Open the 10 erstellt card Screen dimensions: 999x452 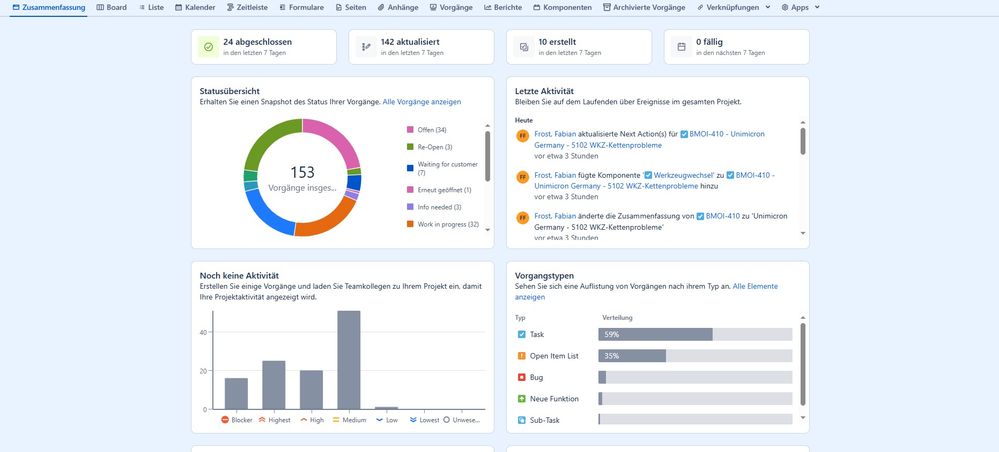(x=579, y=47)
